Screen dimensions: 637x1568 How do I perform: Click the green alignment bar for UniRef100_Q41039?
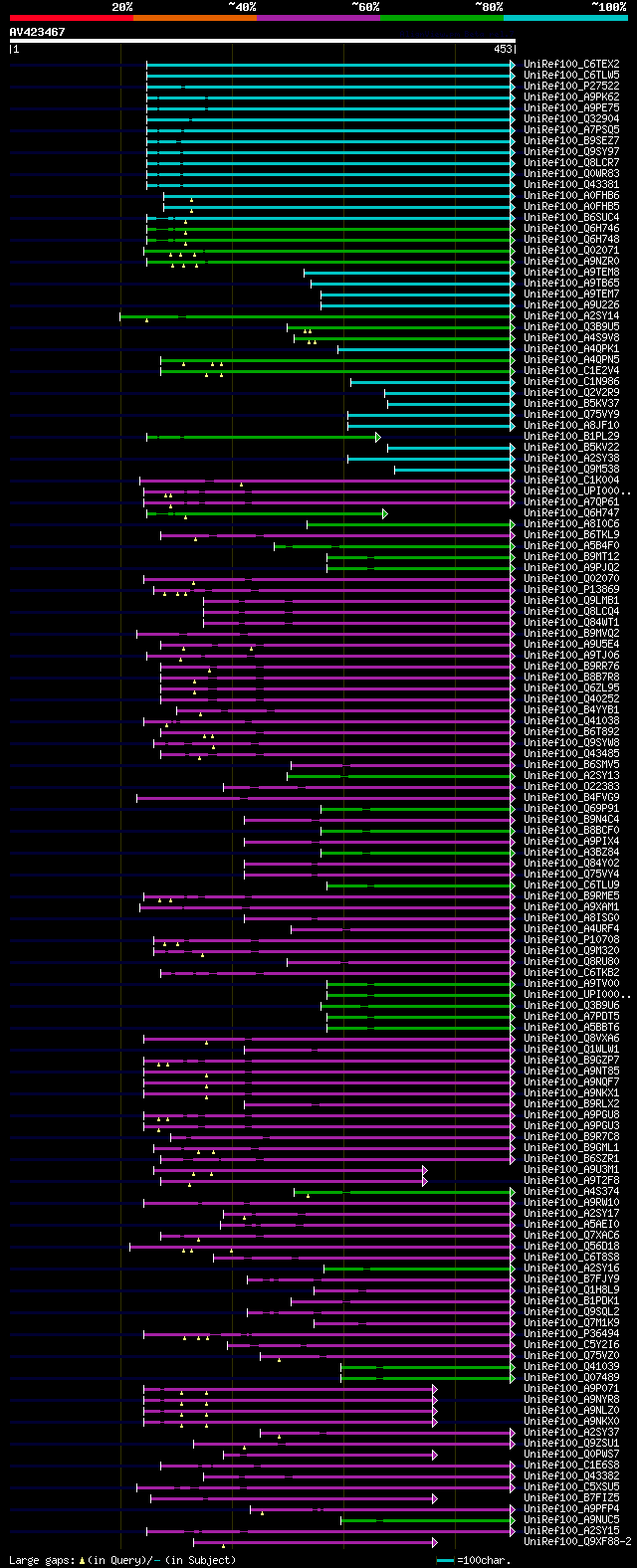428,1366
